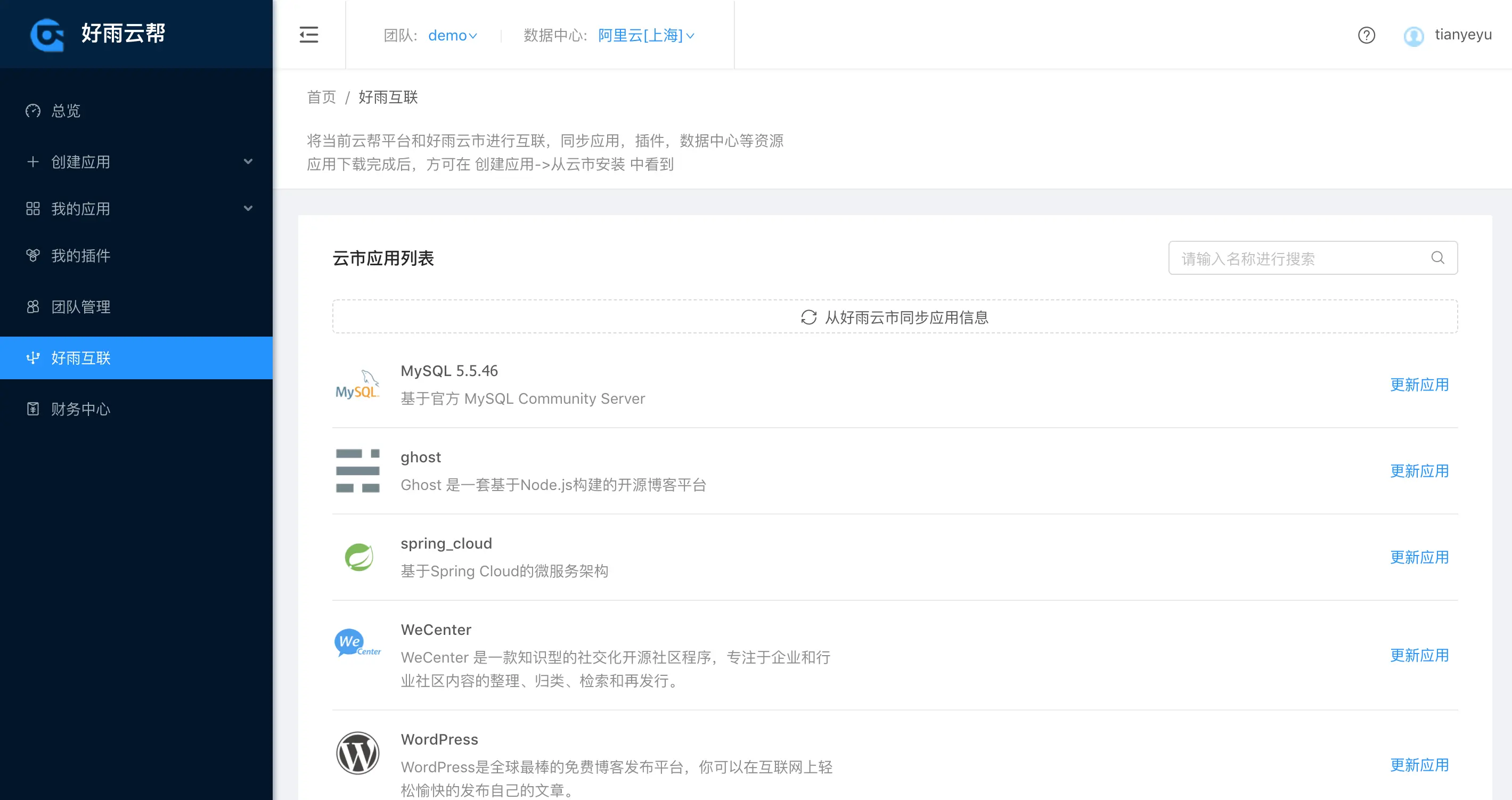Click the MySQL app logo

coord(357,385)
